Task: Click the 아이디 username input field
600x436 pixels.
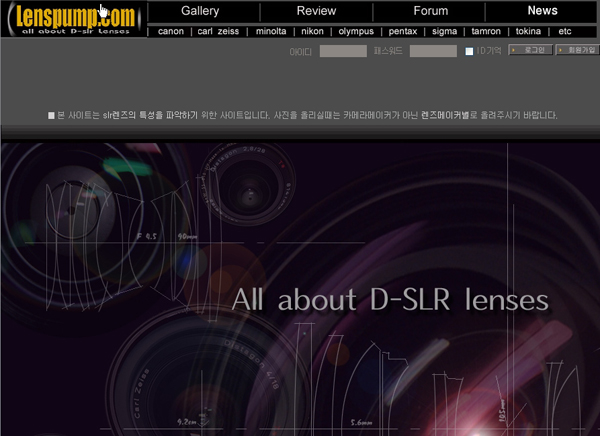Action: point(343,51)
